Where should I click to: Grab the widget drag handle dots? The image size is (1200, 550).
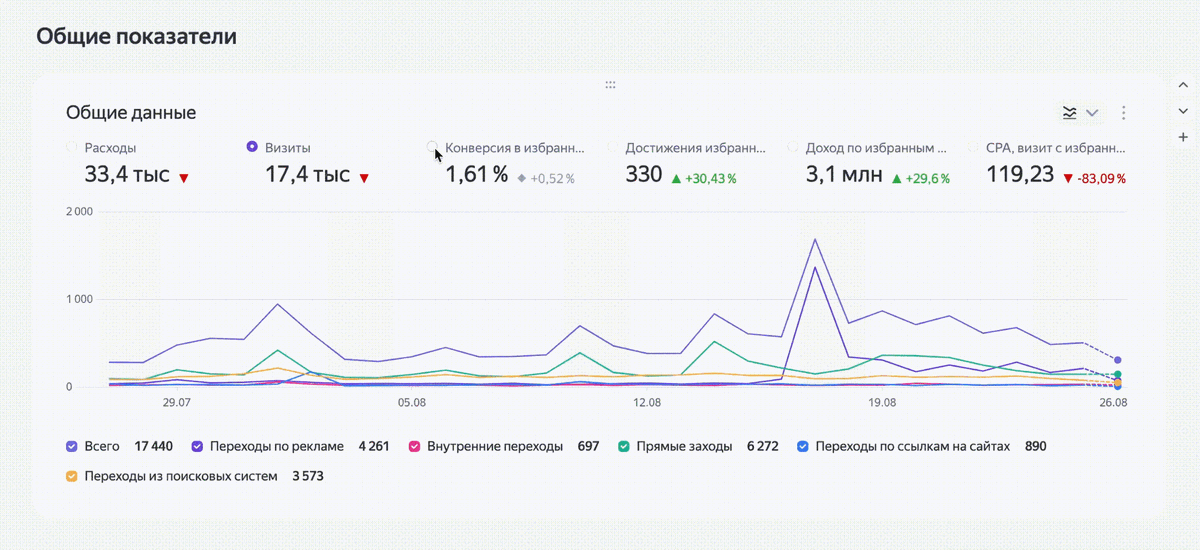[x=610, y=85]
